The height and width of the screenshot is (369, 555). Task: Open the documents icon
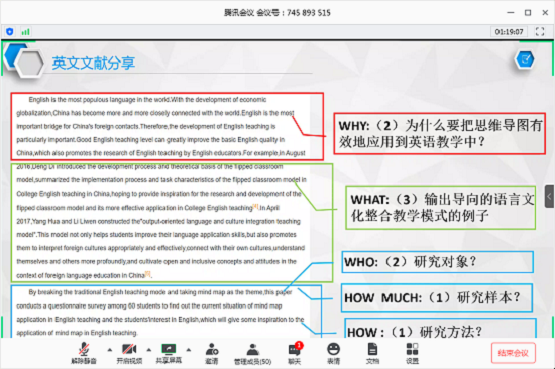(x=372, y=353)
